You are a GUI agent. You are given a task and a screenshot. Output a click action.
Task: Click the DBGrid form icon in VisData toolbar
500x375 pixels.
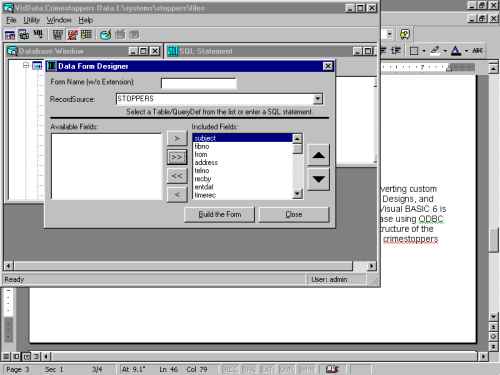(x=86, y=34)
